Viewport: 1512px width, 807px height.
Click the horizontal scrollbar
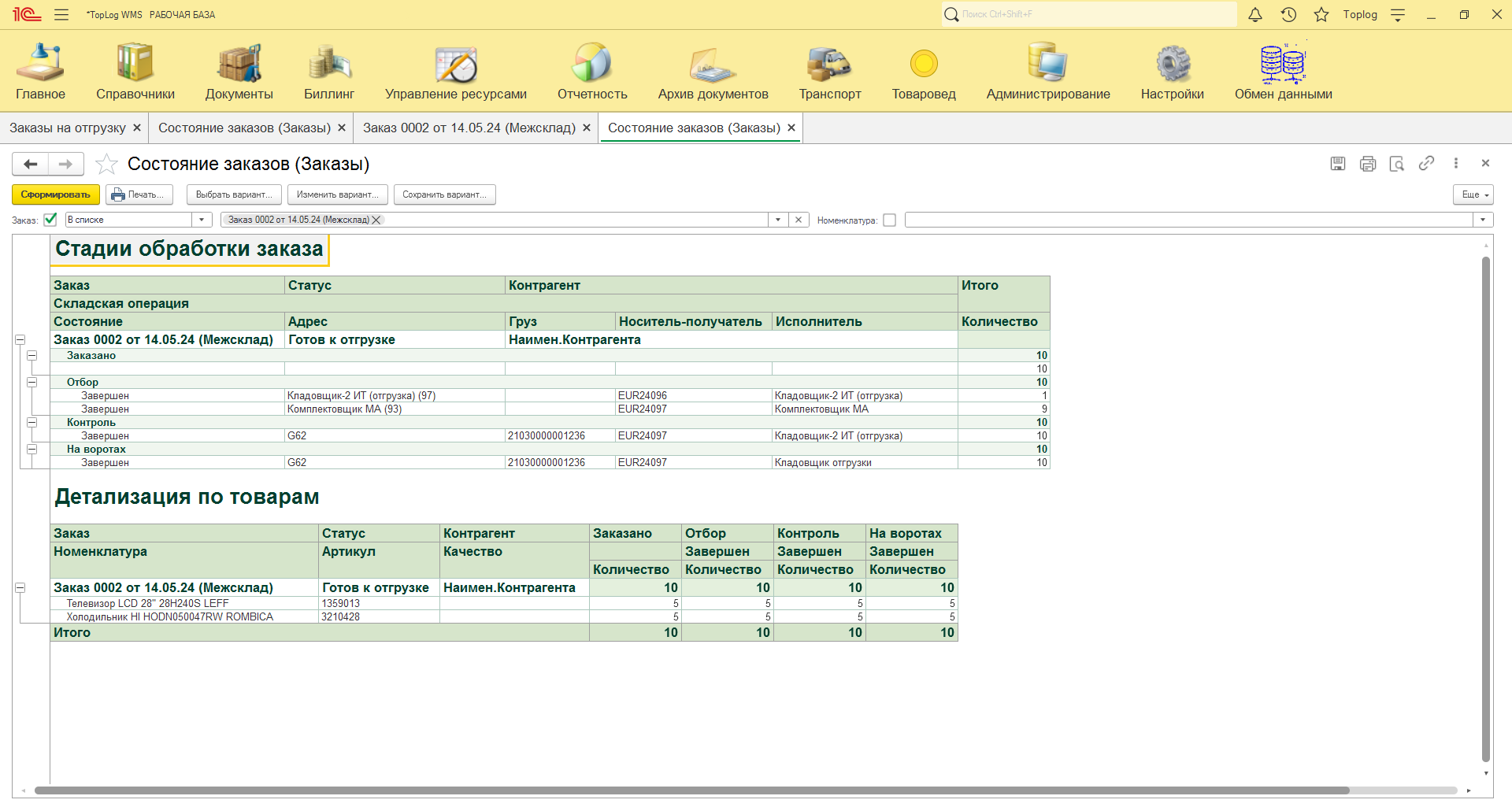691,790
